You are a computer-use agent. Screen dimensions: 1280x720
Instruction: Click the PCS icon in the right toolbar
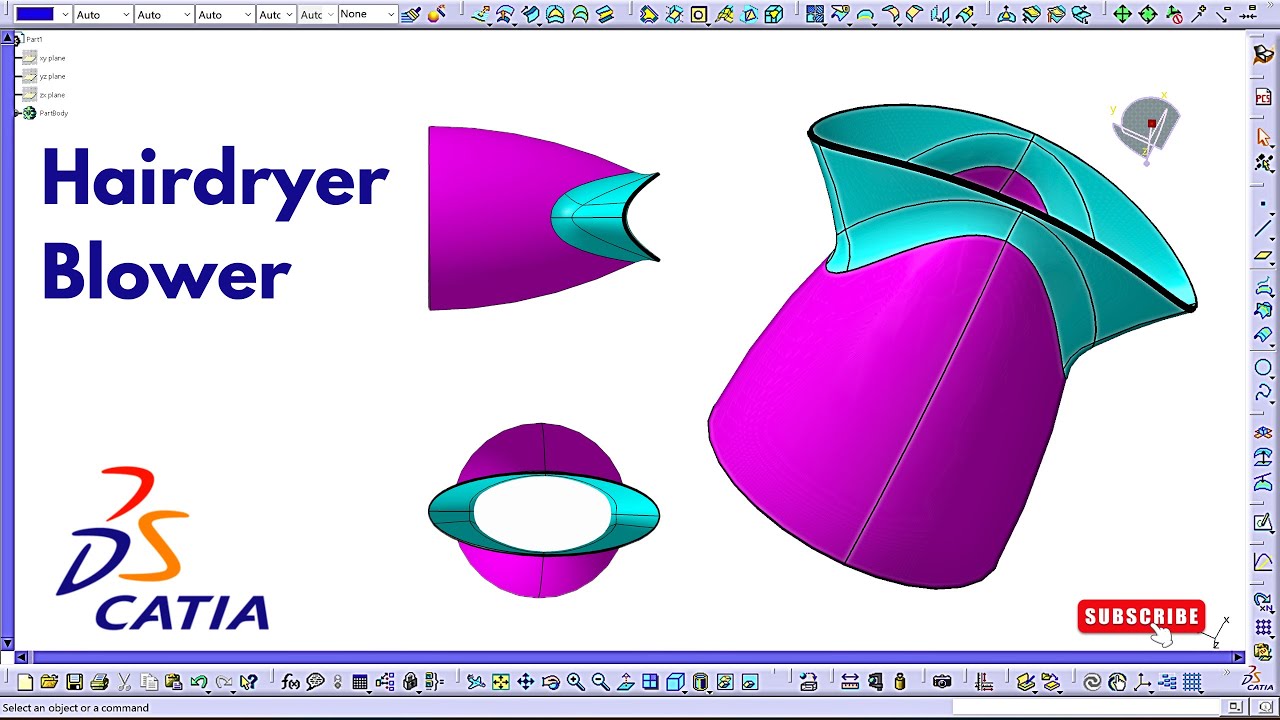pyautogui.click(x=1264, y=97)
